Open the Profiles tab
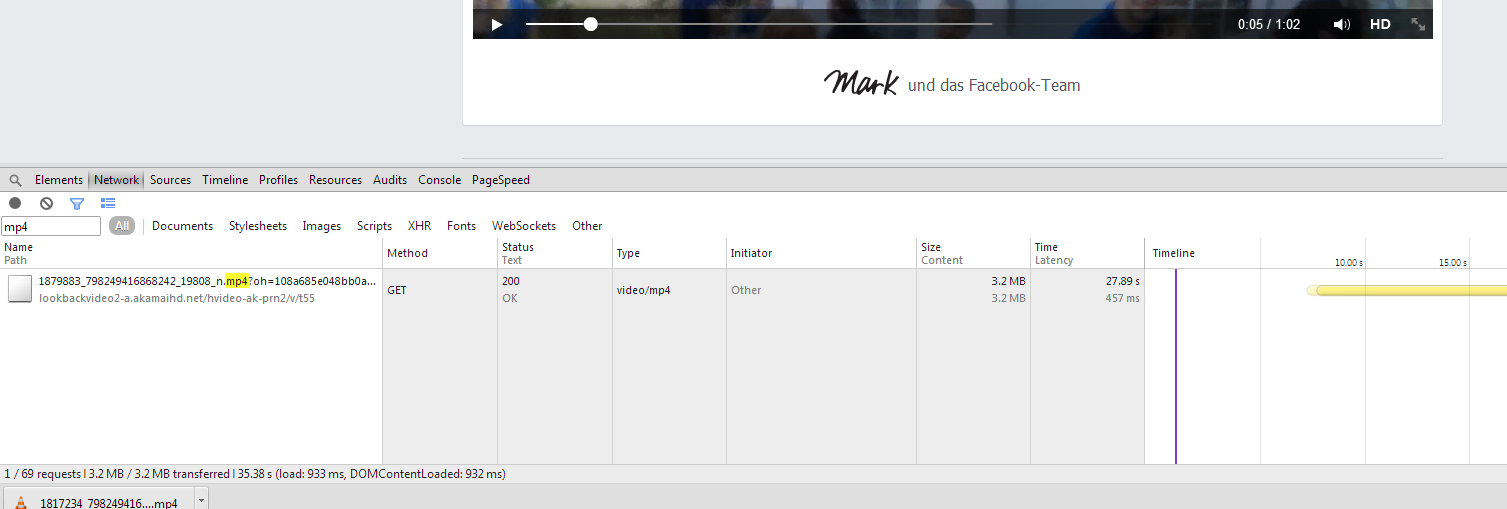The image size is (1507, 509). coord(279,180)
